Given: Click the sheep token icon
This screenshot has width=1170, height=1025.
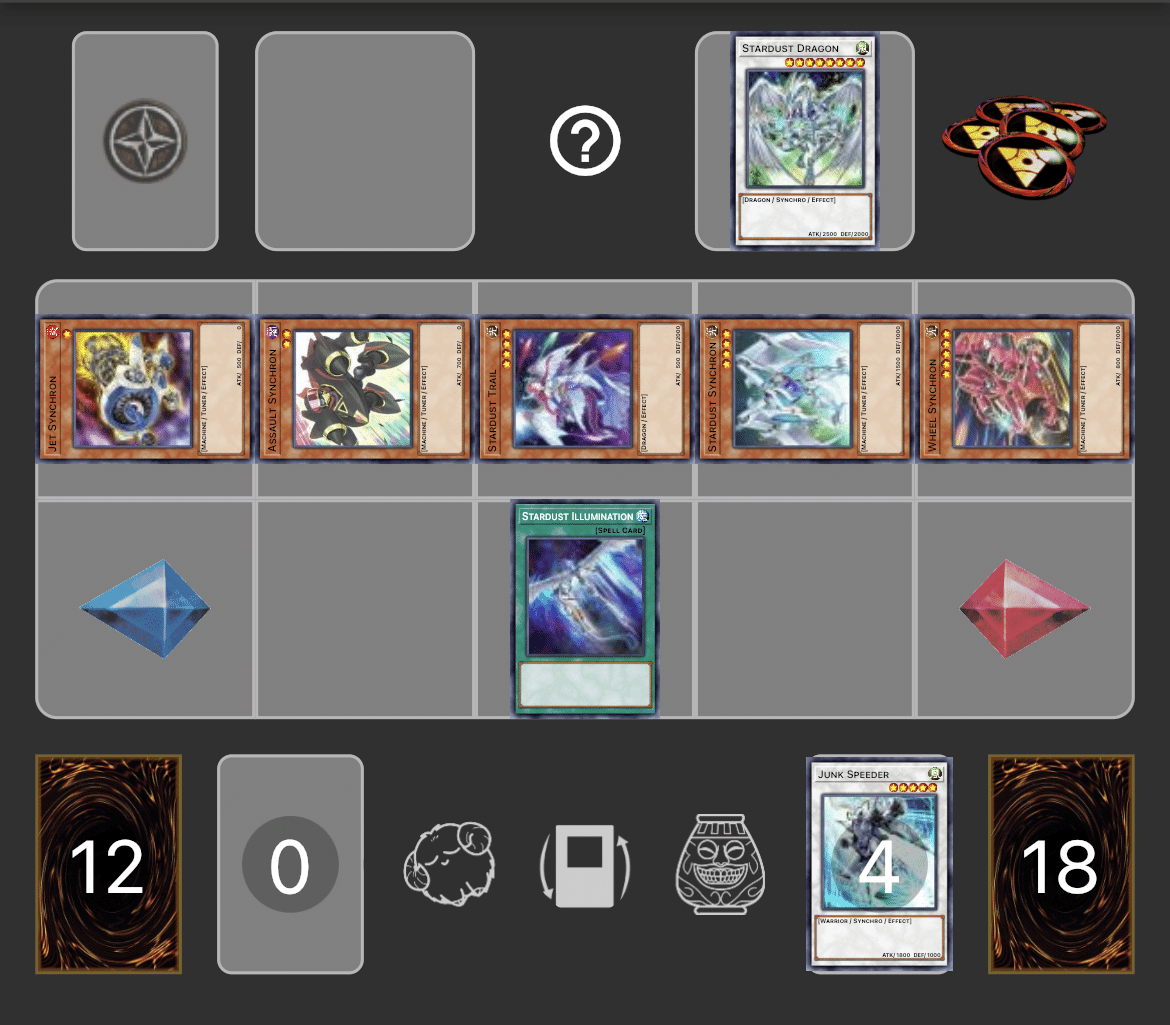Looking at the screenshot, I should (449, 864).
